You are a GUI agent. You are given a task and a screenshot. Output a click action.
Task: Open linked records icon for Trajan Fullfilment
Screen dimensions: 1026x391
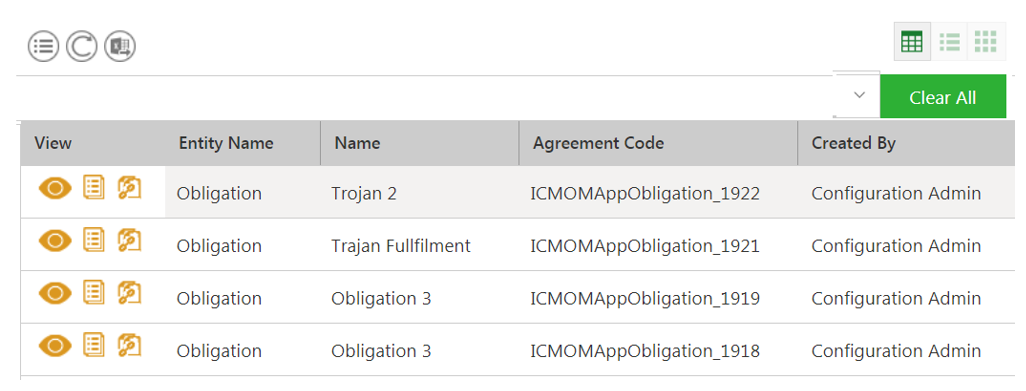coord(130,241)
